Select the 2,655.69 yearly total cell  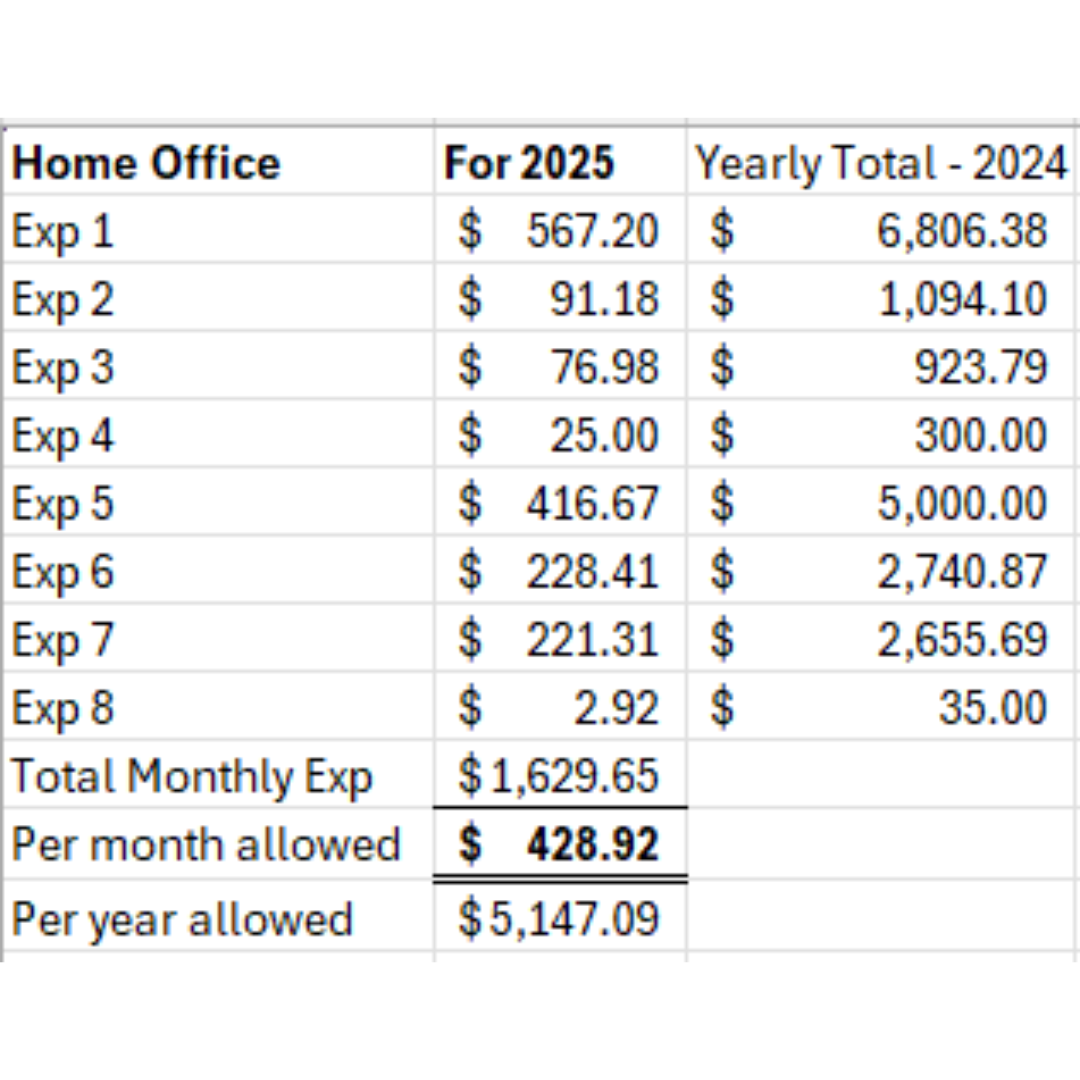coord(961,639)
